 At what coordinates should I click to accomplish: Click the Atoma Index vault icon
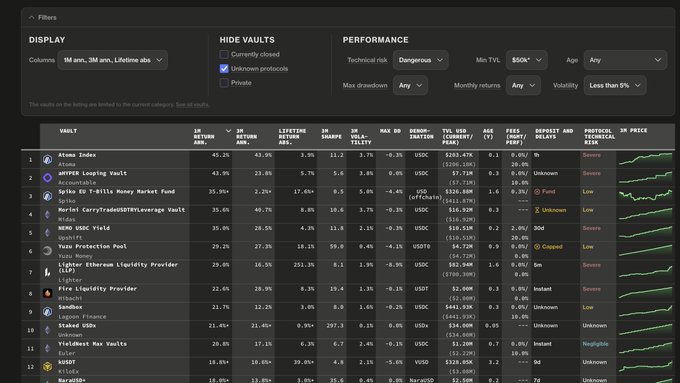tap(47, 160)
